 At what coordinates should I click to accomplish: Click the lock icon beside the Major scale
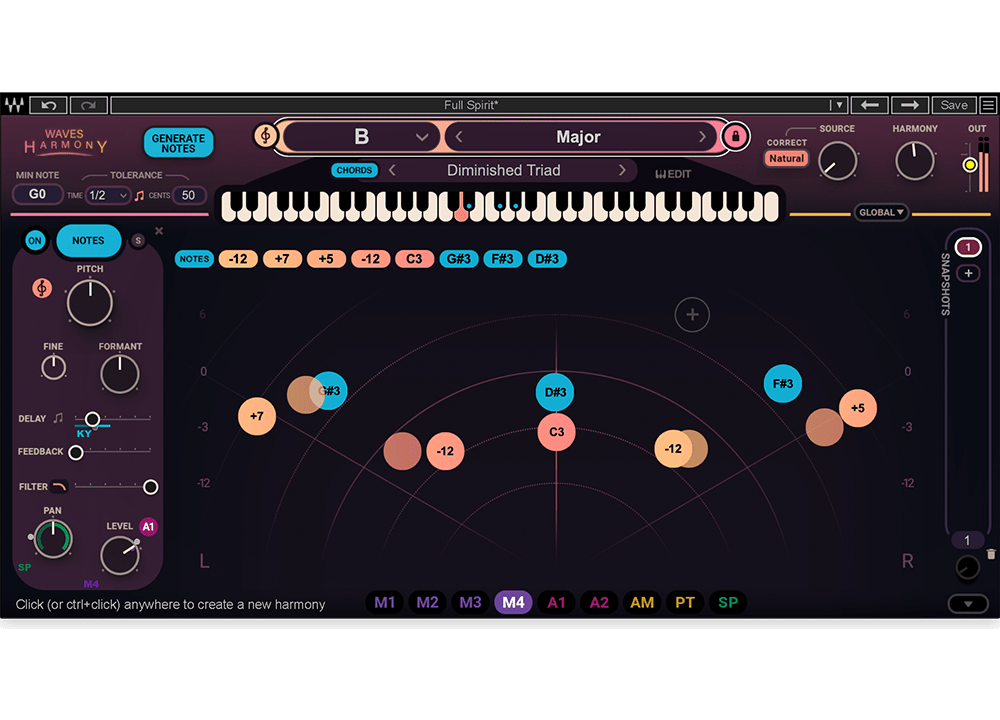click(x=735, y=136)
